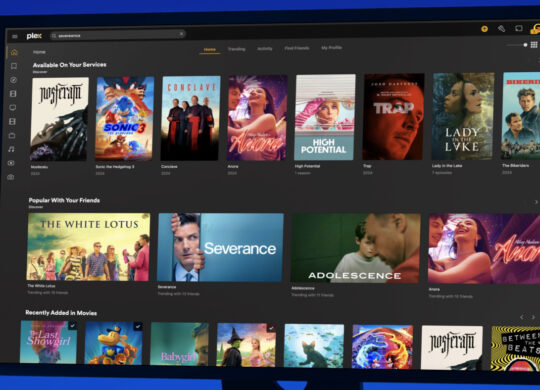The height and width of the screenshot is (390, 540).
Task: Click the search magnifier icon in search bar
Action: [x=54, y=36]
